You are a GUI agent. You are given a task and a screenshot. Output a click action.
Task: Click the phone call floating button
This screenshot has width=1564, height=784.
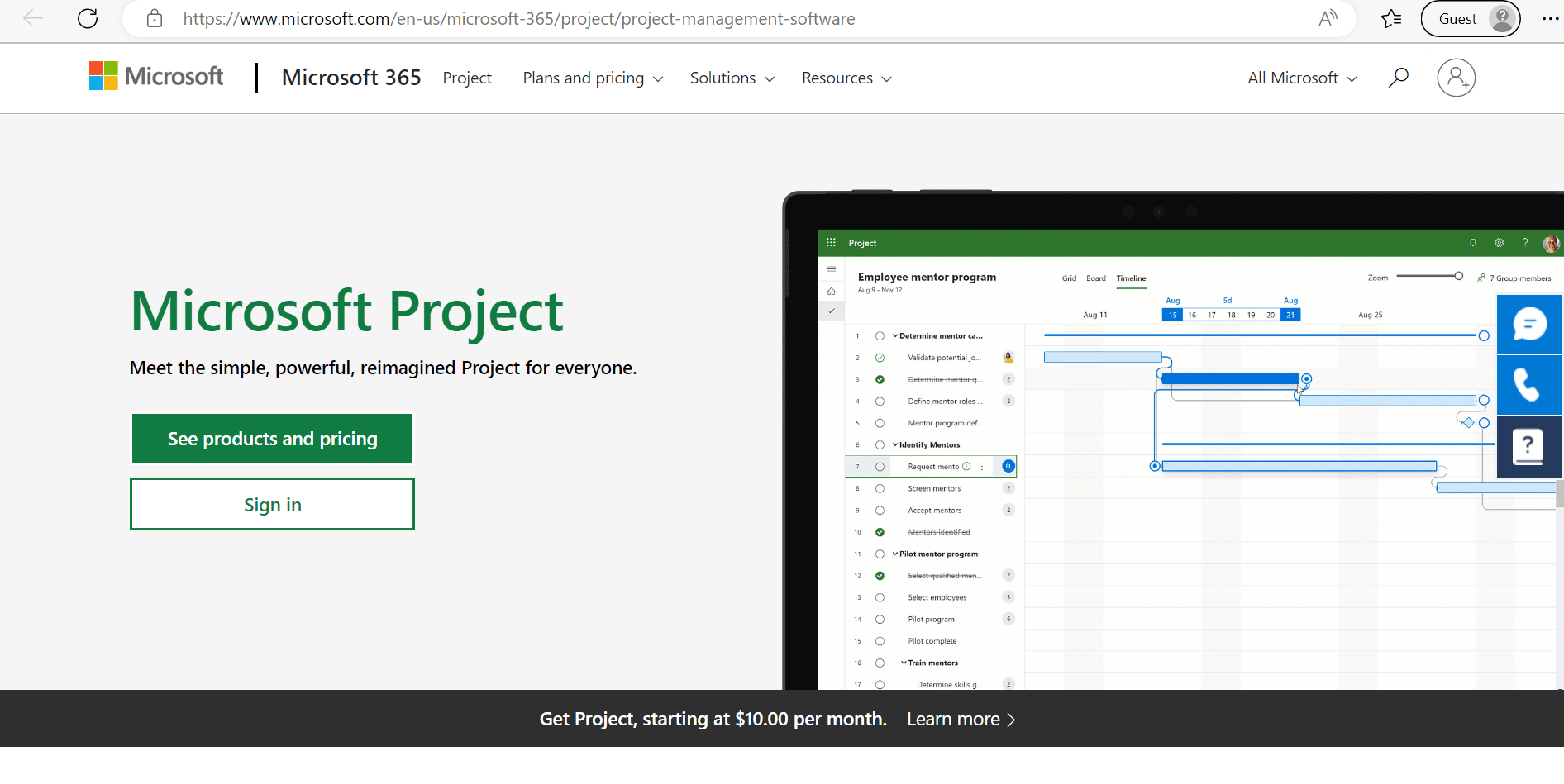pyautogui.click(x=1529, y=385)
